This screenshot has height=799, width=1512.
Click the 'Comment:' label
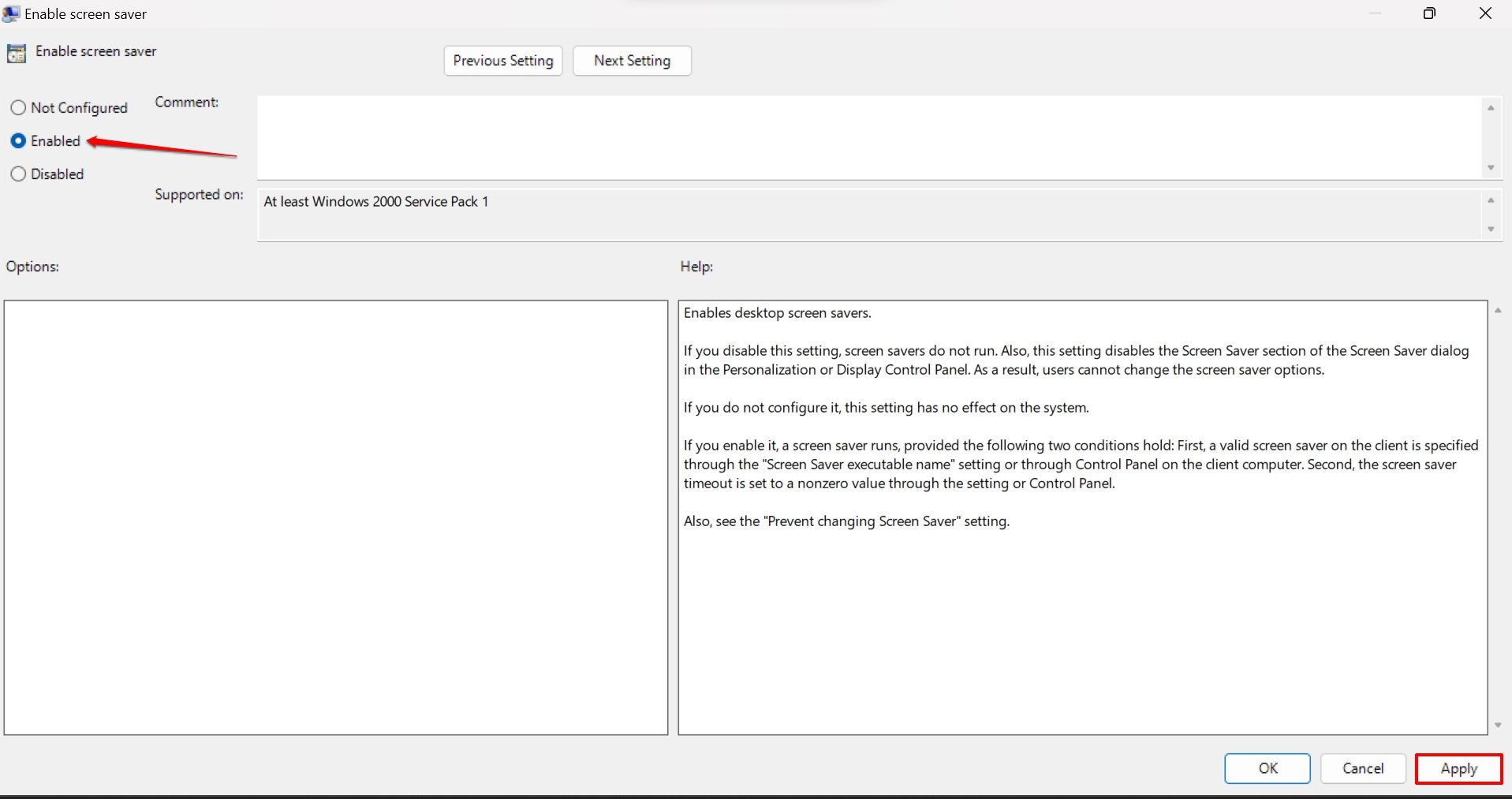(187, 103)
